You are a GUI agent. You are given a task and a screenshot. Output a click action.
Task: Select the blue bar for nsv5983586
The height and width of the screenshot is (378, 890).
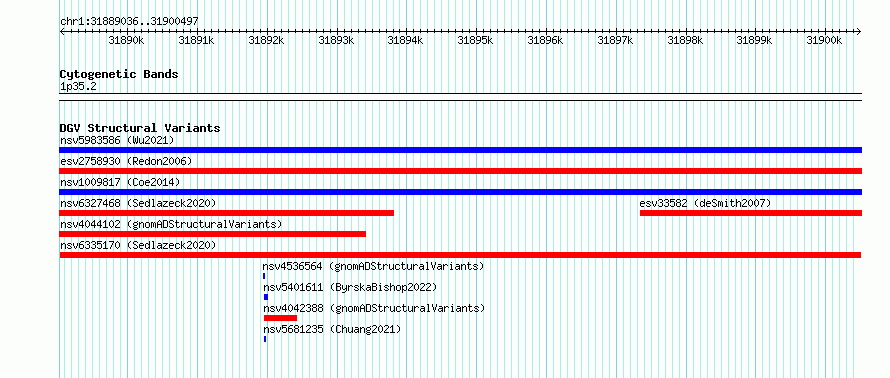point(460,150)
